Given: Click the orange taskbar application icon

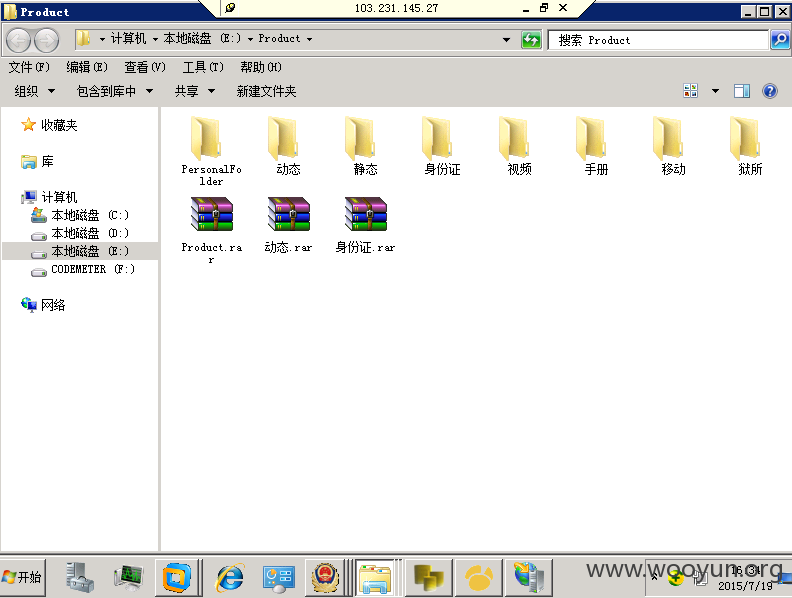Looking at the screenshot, I should [478, 577].
